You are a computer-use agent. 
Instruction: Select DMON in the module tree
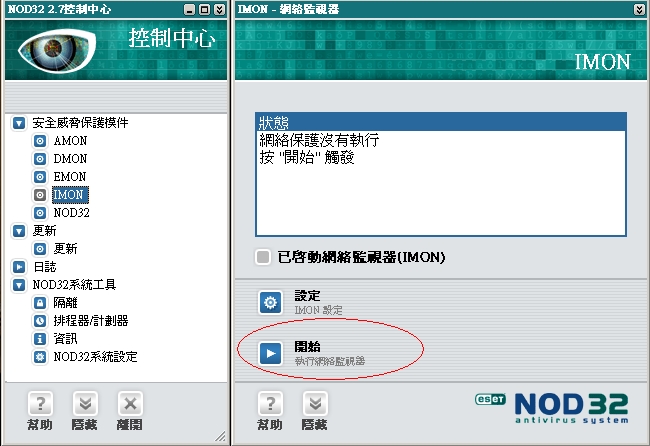coord(70,159)
